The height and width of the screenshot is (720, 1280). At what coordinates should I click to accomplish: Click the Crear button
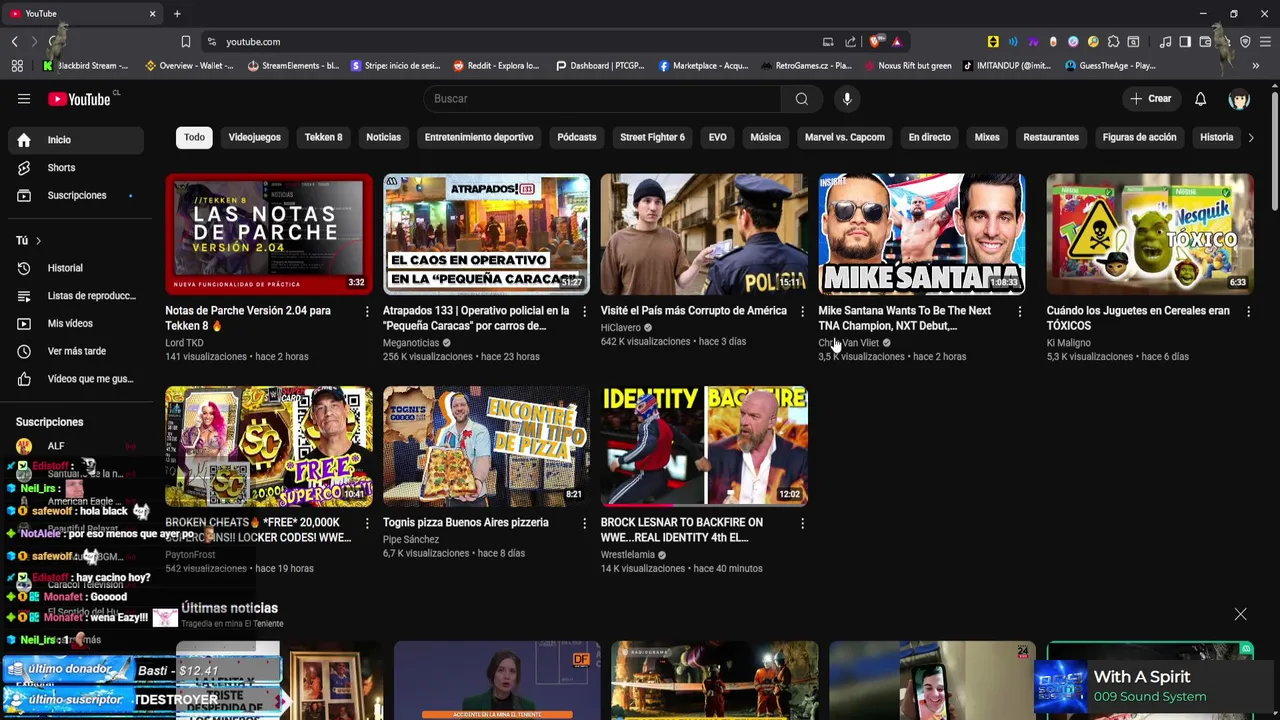point(1151,99)
